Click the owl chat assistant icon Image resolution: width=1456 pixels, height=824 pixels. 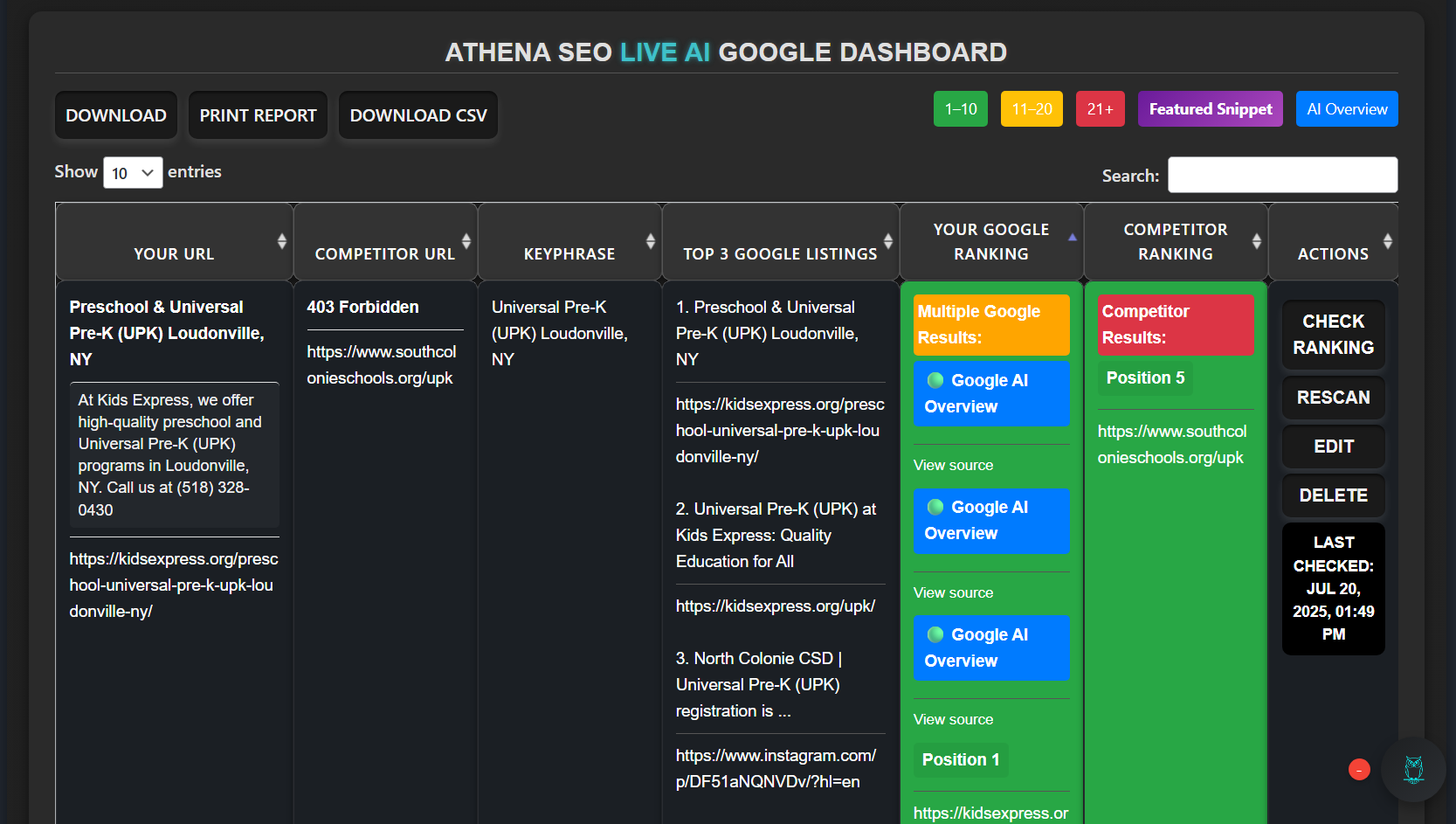click(1413, 770)
